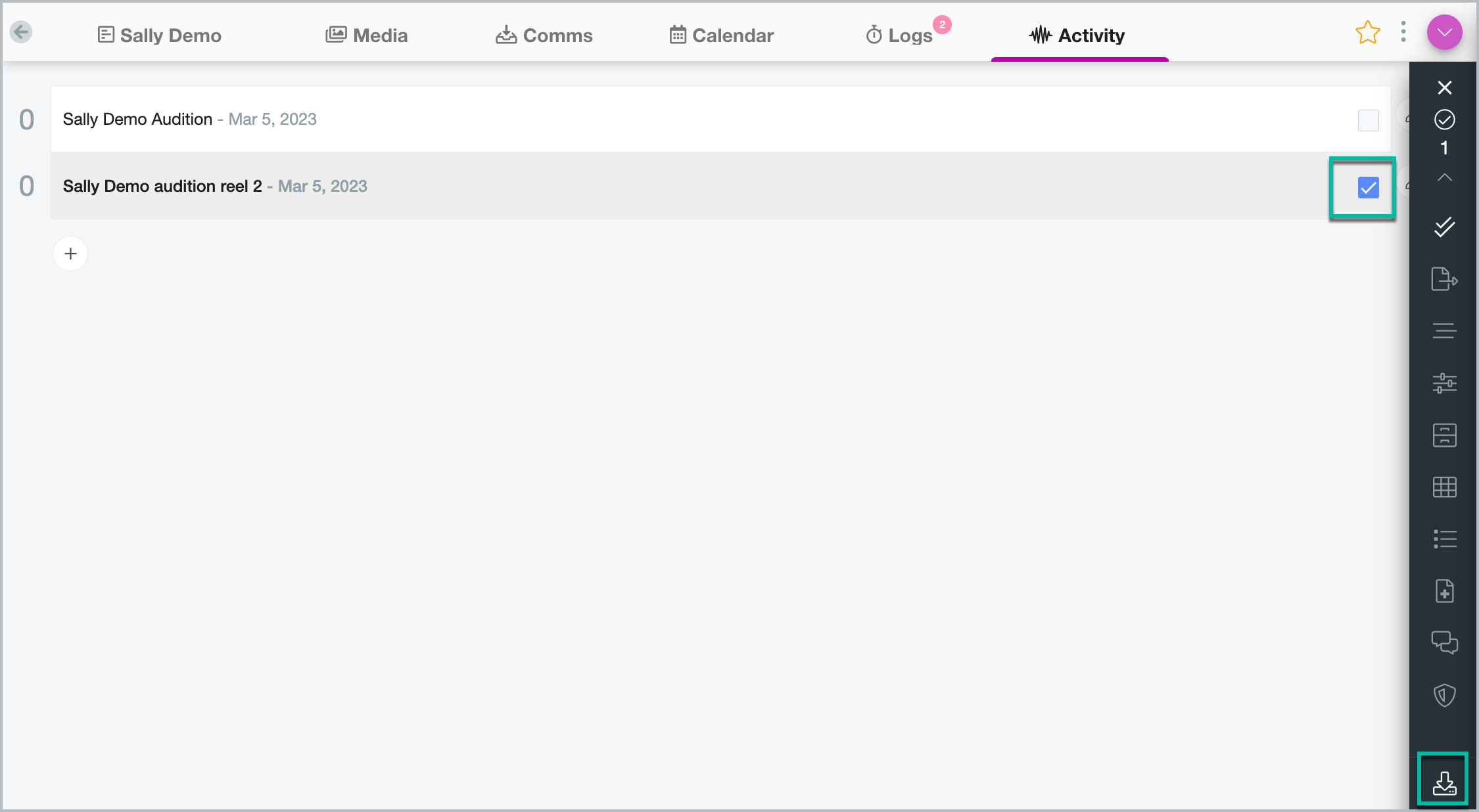Collapse the selection count with the up chevron
The width and height of the screenshot is (1479, 812).
(1444, 177)
